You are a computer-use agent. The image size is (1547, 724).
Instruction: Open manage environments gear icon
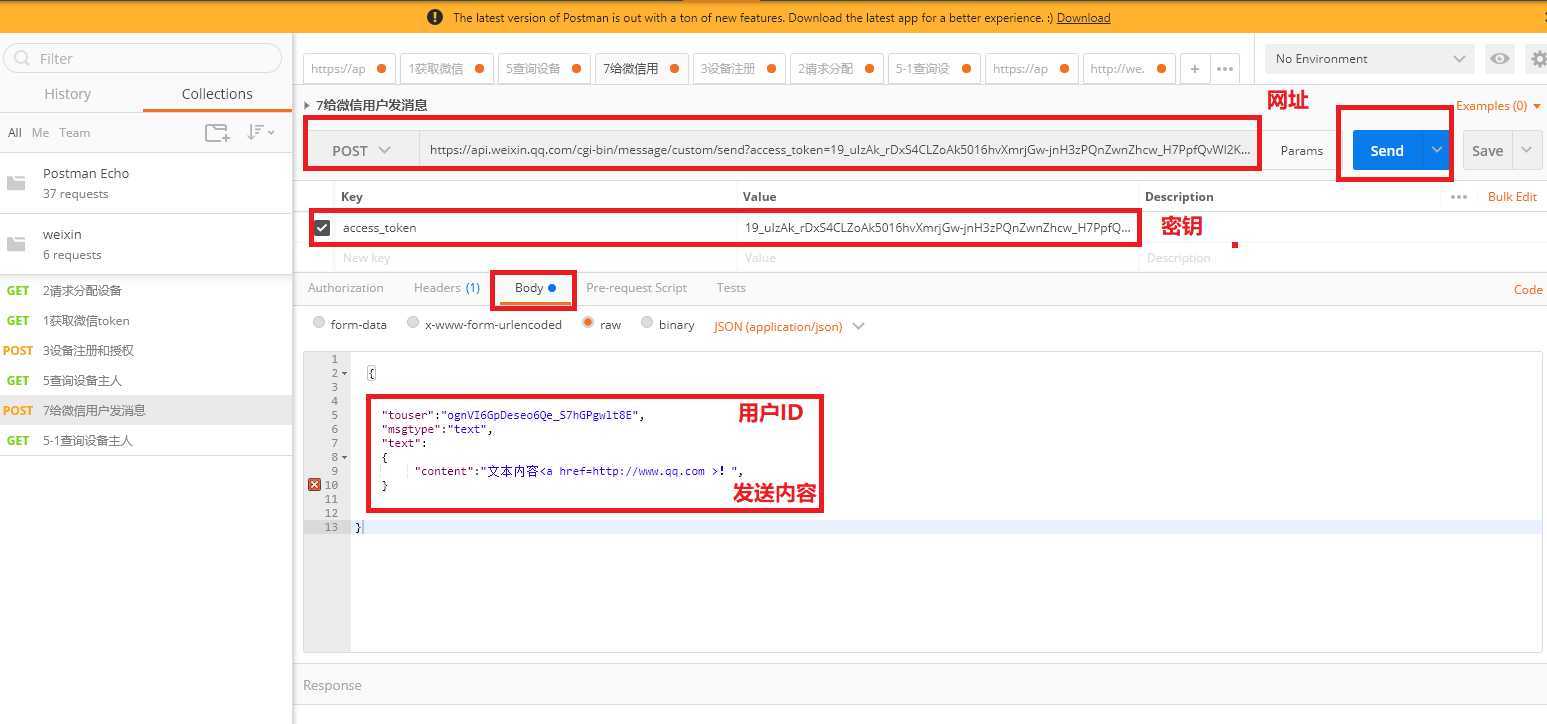[x=1538, y=59]
